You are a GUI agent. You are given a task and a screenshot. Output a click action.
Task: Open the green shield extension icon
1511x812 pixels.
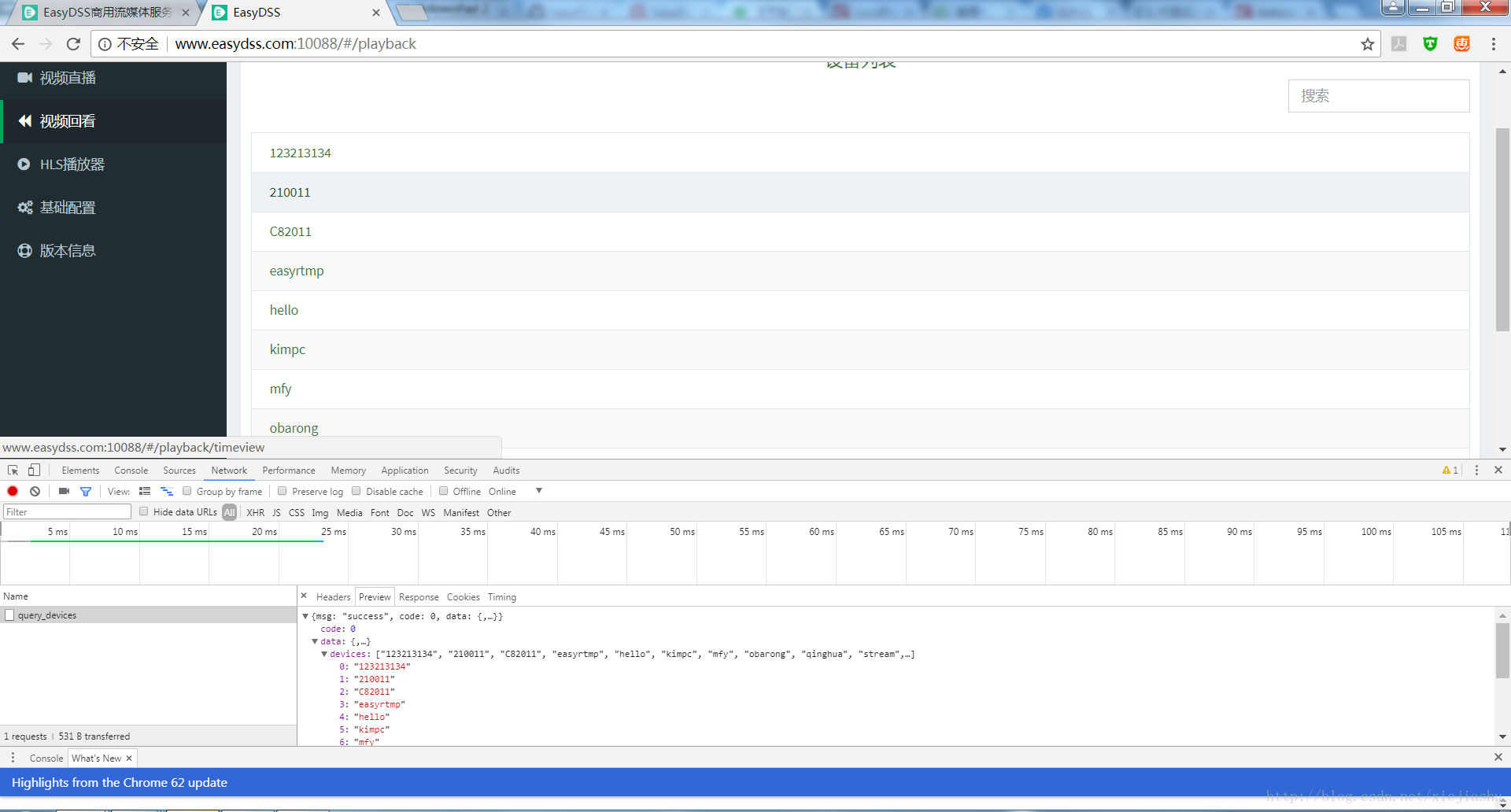(1431, 44)
